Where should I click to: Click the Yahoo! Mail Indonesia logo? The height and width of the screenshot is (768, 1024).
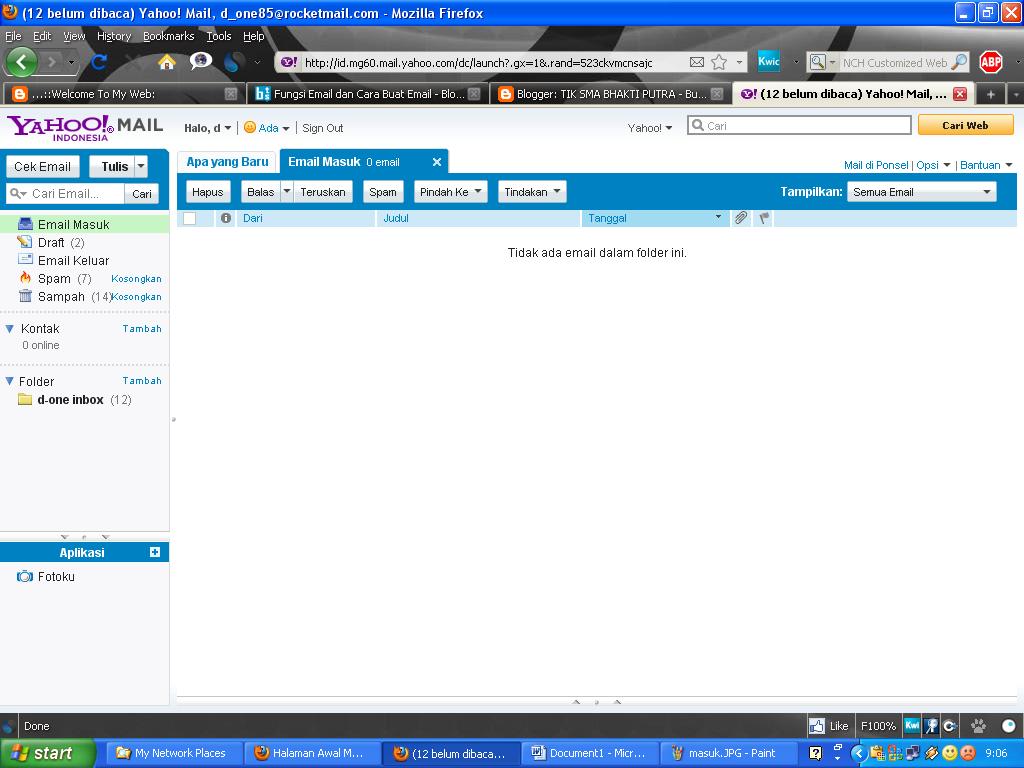click(x=84, y=127)
